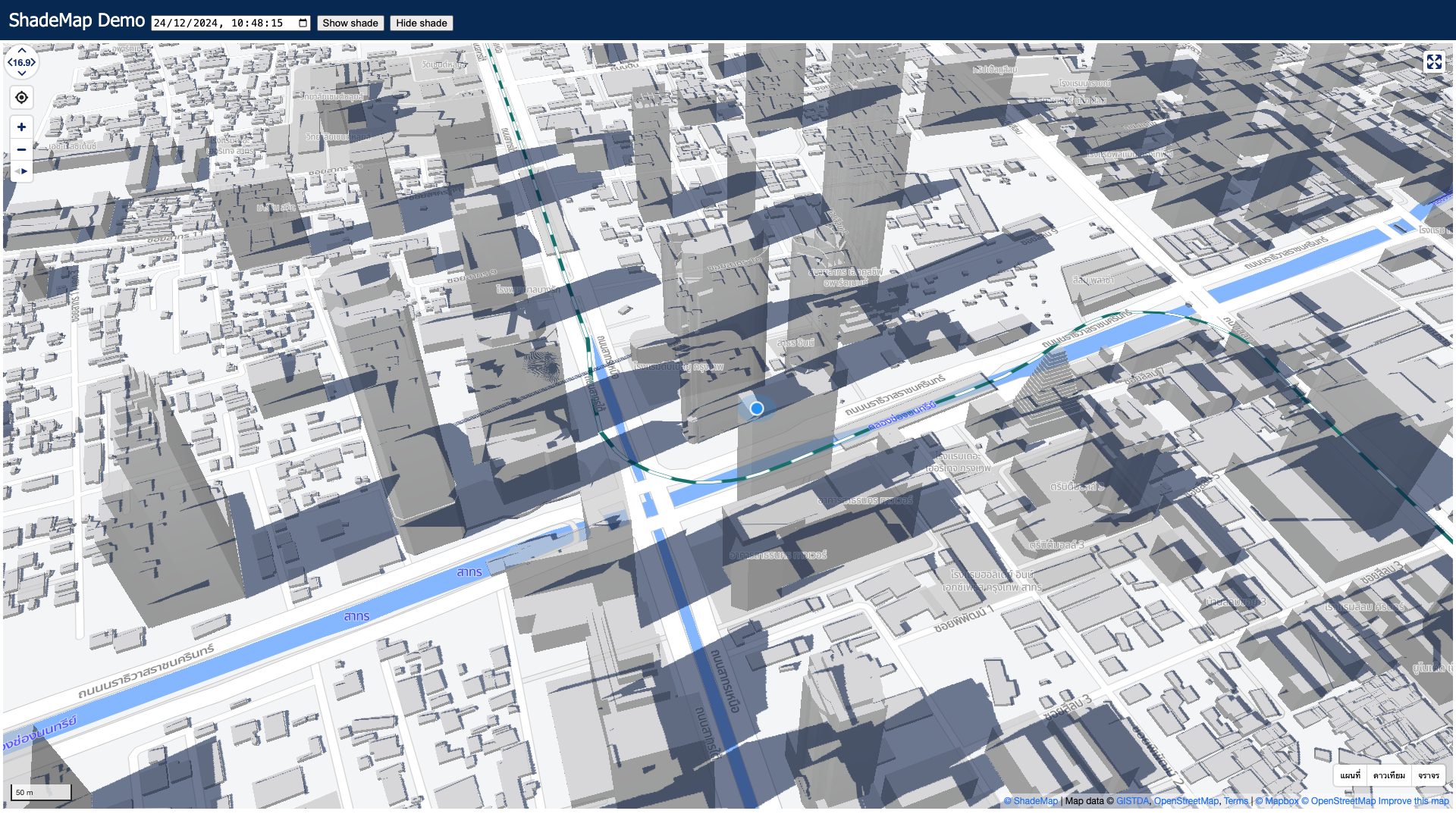
Task: Switch to the ดาวเทียม satellite style
Action: pyautogui.click(x=1389, y=775)
